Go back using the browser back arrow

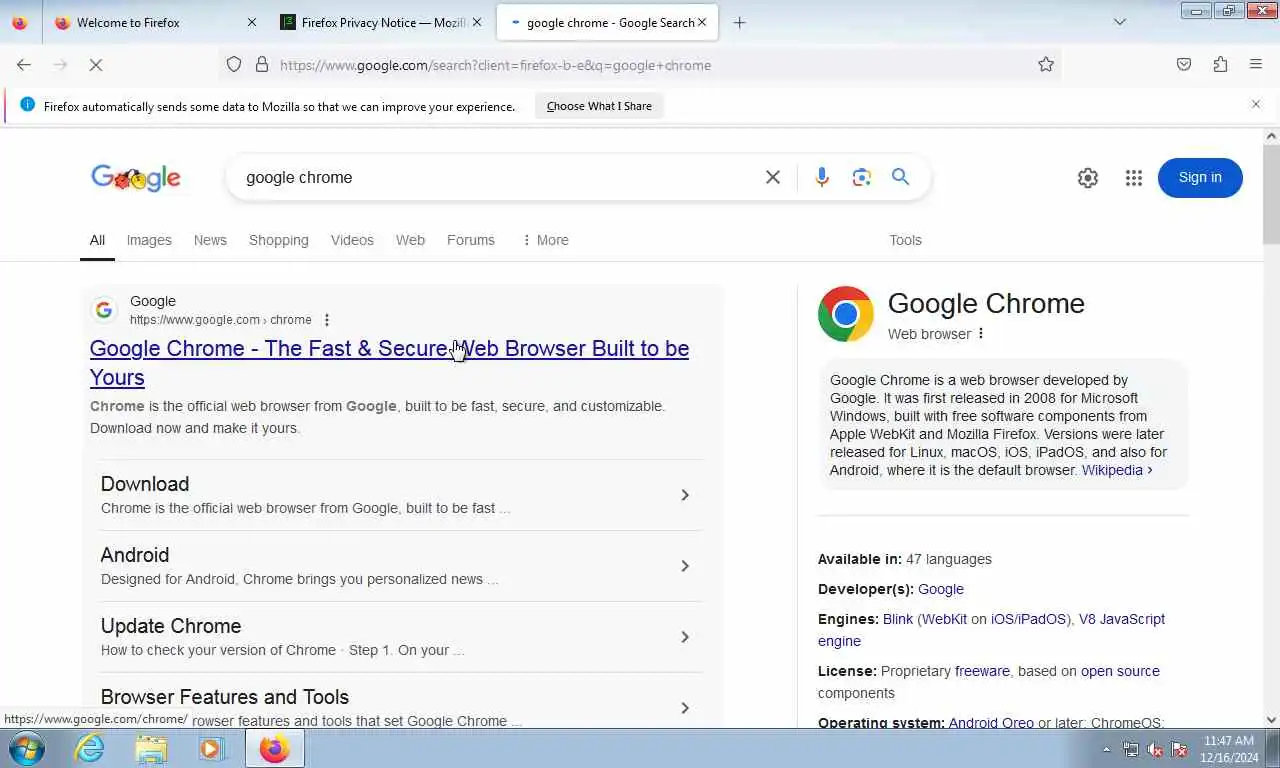(x=24, y=65)
